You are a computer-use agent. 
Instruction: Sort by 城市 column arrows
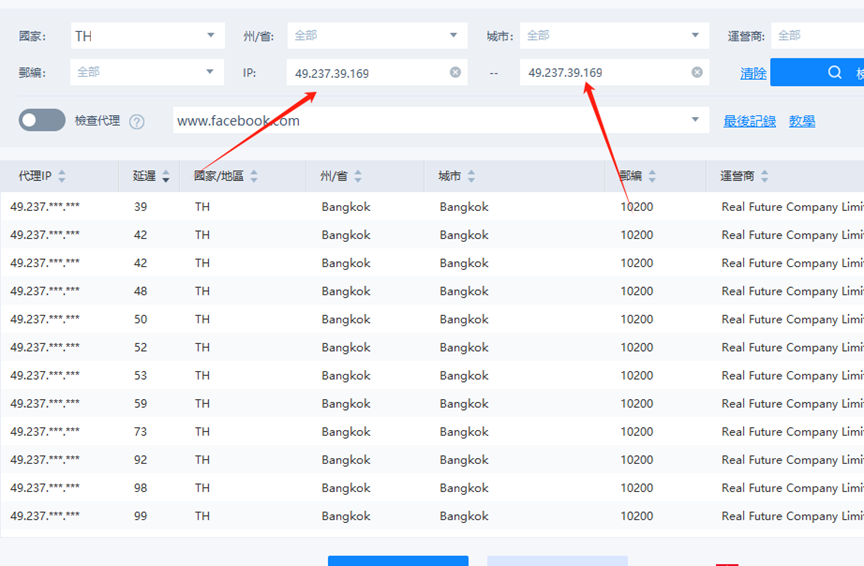[x=471, y=176]
